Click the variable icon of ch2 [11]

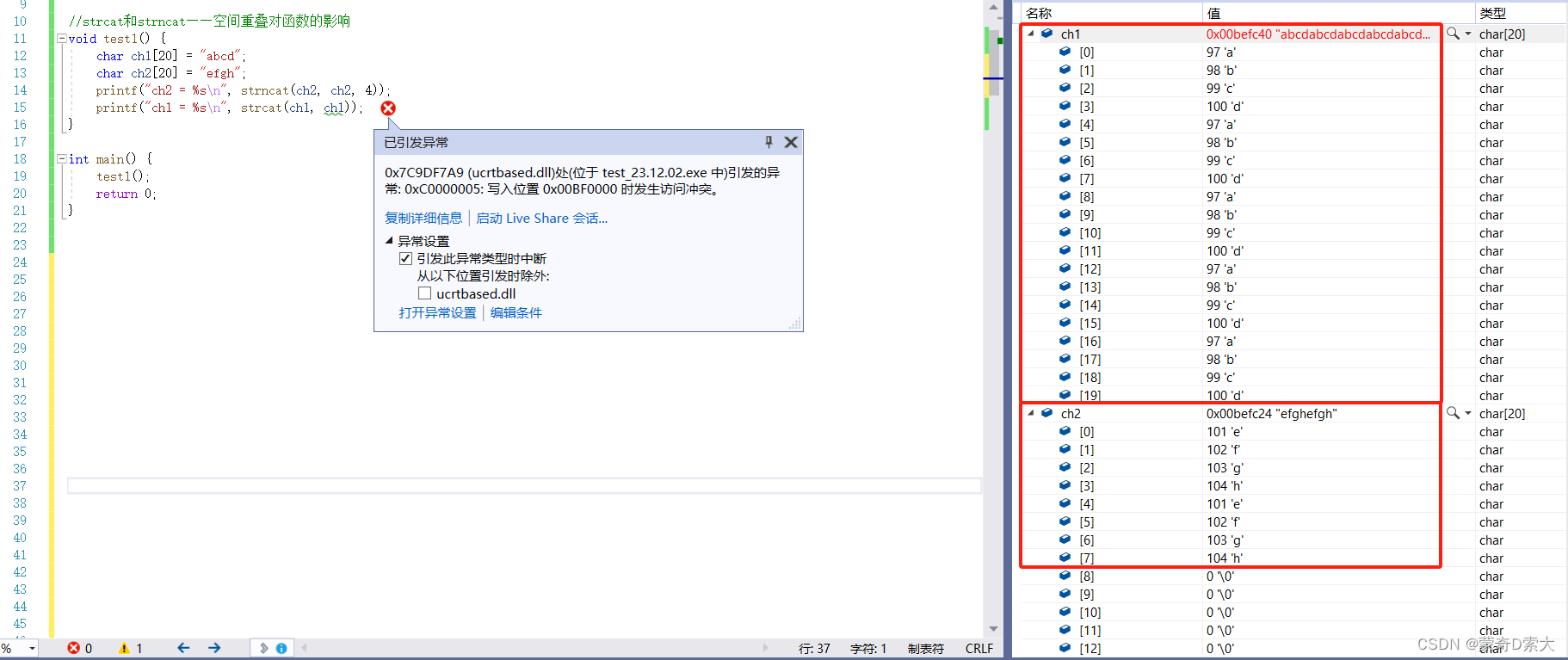pos(1065,630)
